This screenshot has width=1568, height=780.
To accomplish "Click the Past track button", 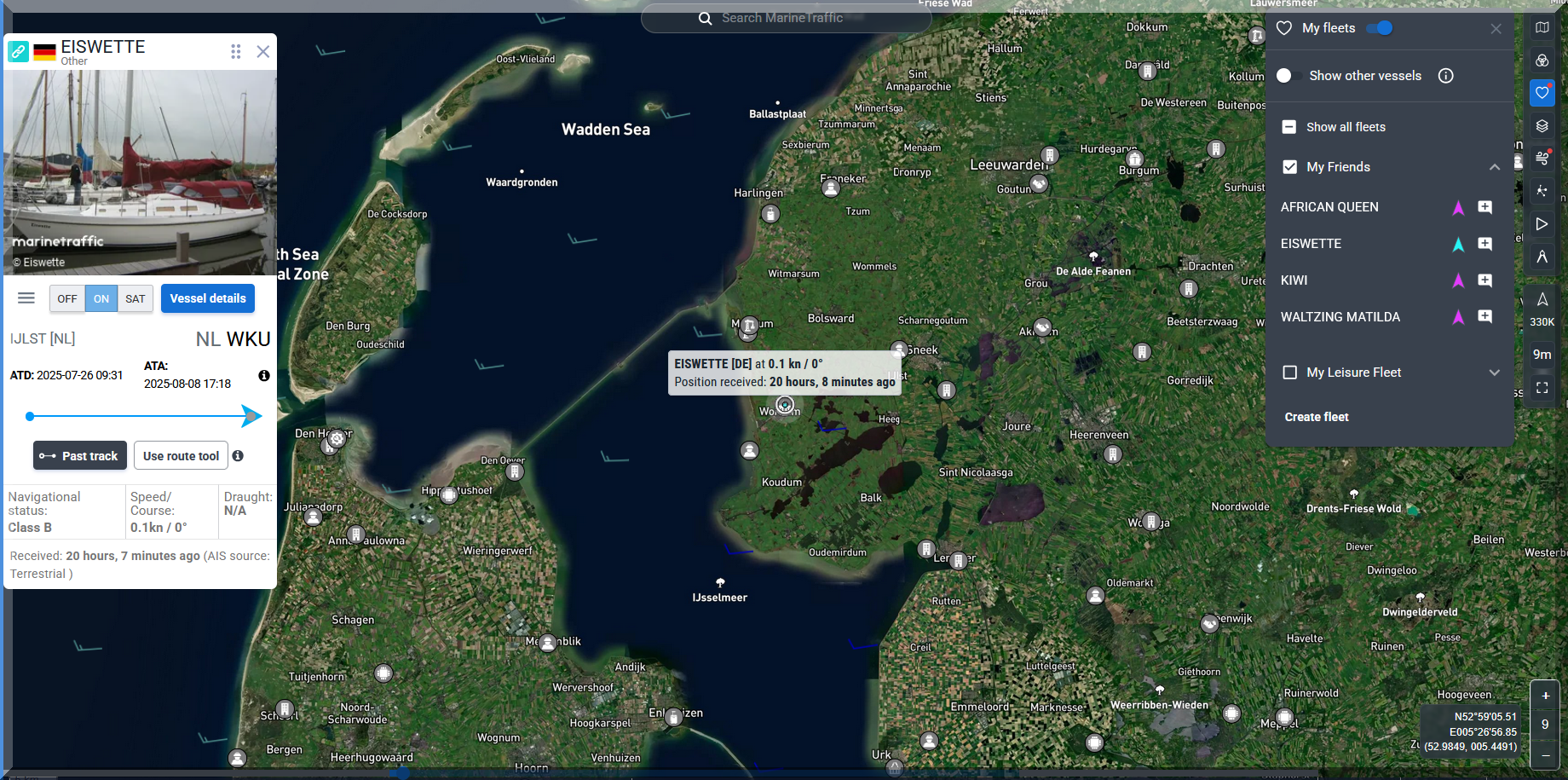I will [x=80, y=456].
